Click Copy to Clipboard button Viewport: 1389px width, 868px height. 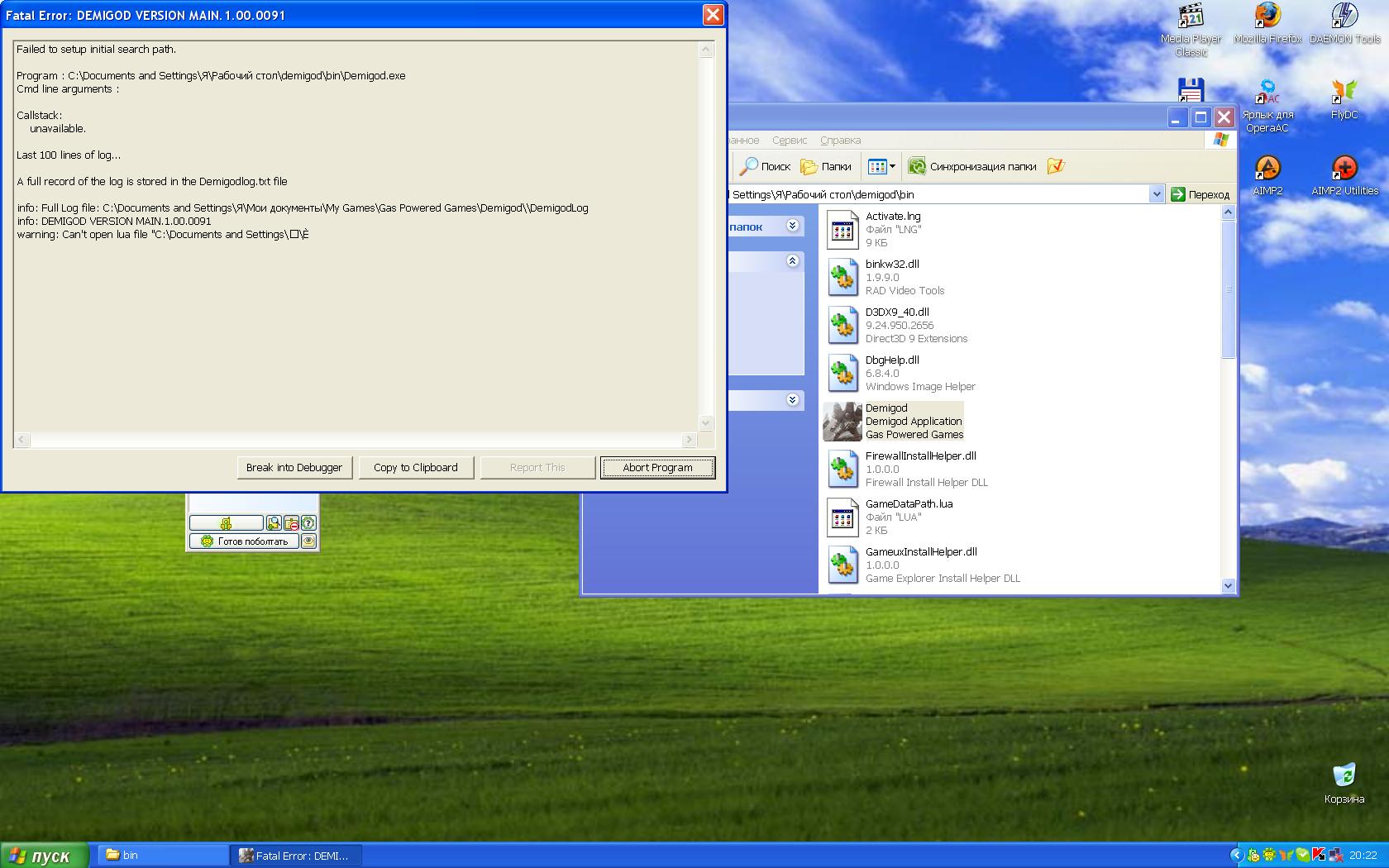[x=415, y=467]
